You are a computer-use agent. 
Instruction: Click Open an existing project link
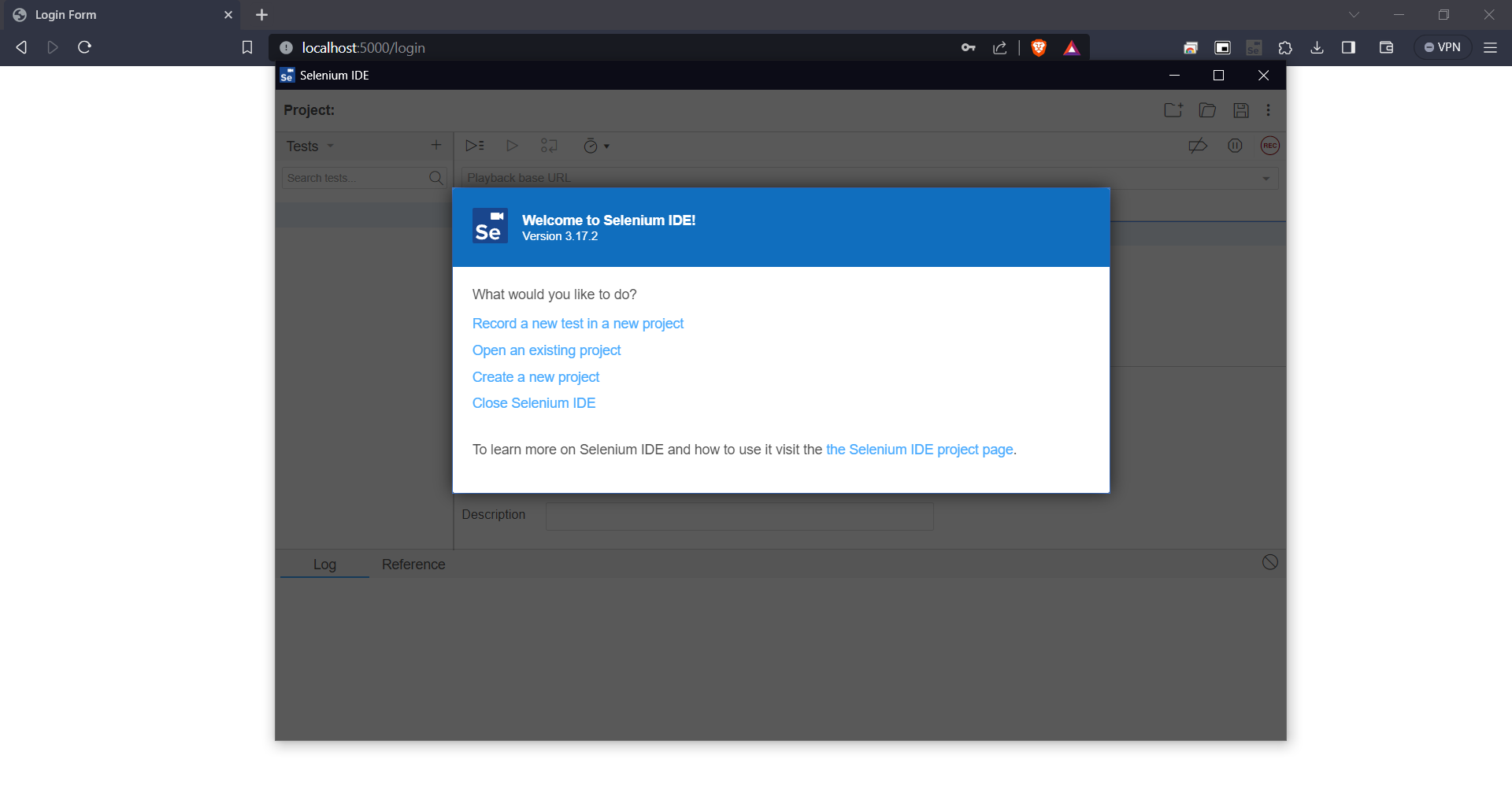point(546,350)
